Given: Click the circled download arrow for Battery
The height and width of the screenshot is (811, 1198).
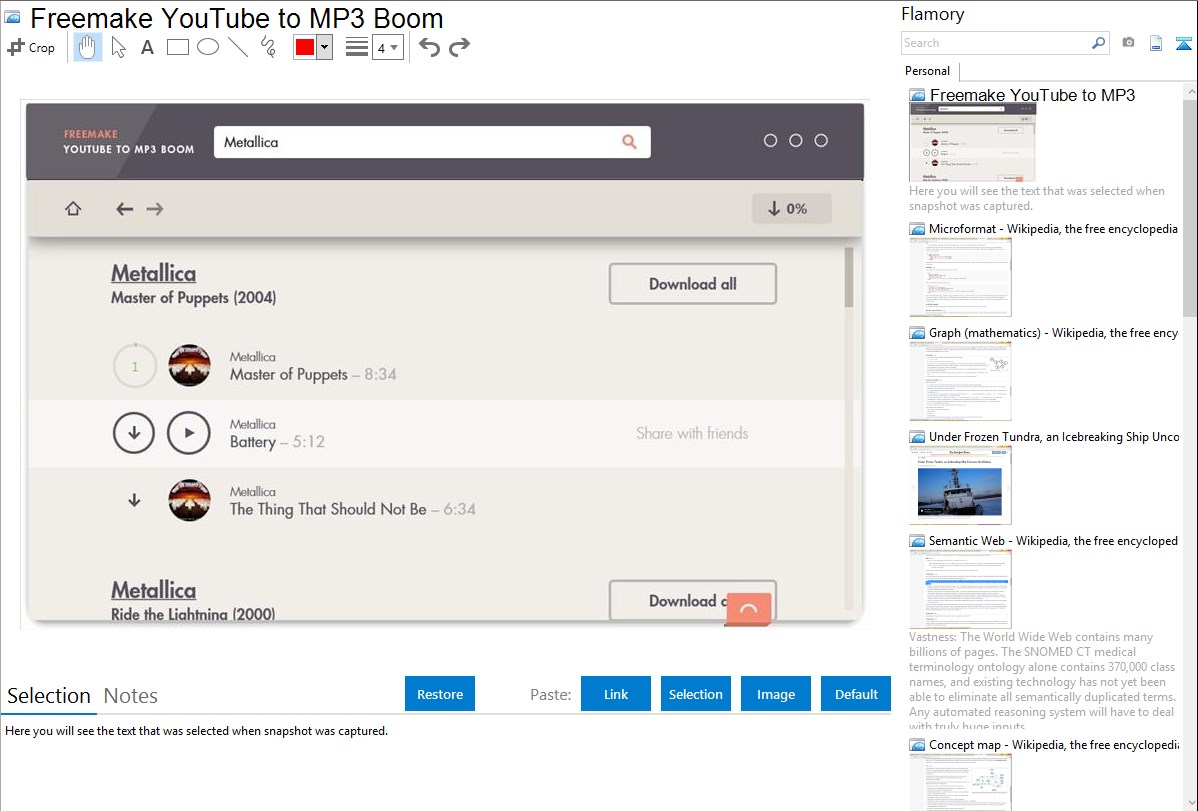Looking at the screenshot, I should (134, 433).
